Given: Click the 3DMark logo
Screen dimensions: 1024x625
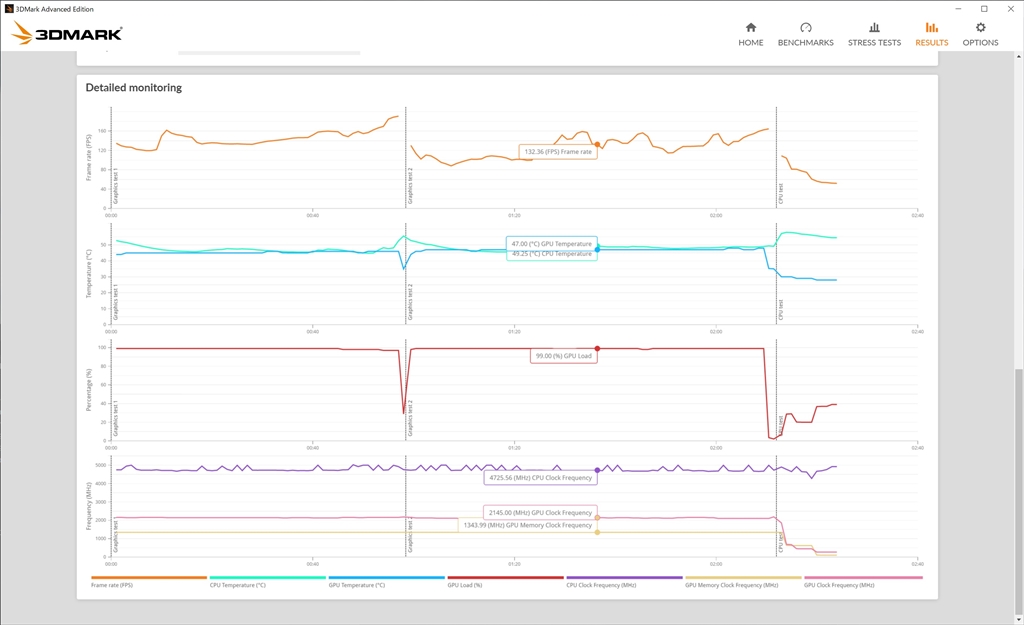Looking at the screenshot, I should [67, 33].
